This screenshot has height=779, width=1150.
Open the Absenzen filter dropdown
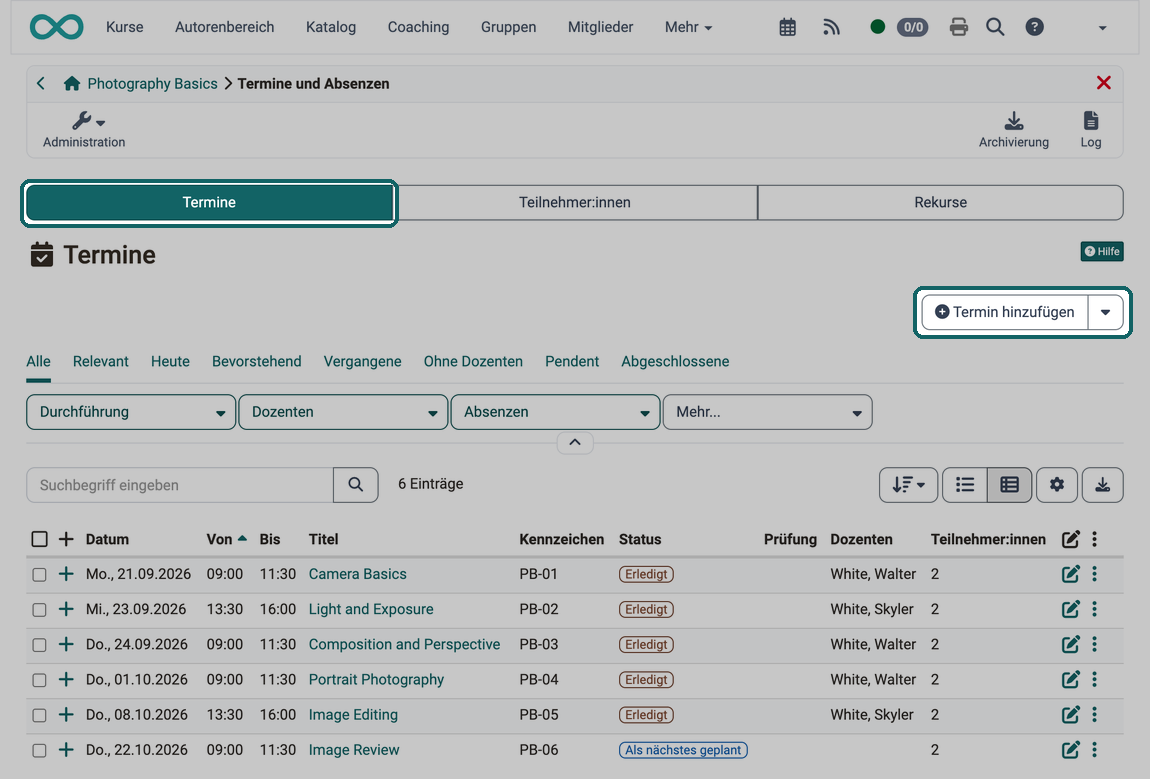tap(555, 412)
